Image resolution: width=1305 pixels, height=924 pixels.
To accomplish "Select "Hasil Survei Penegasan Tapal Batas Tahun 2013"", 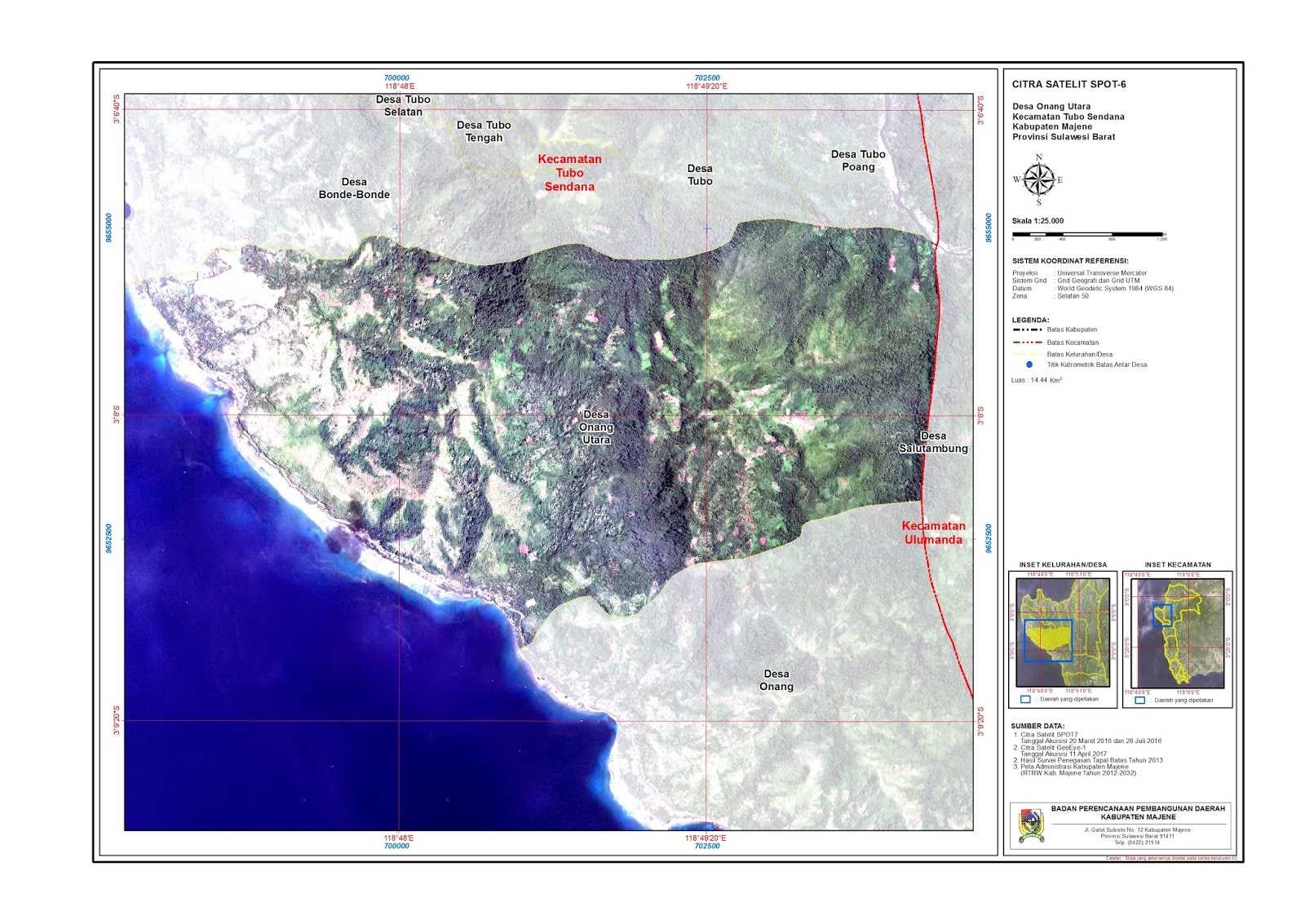I will [x=1091, y=760].
